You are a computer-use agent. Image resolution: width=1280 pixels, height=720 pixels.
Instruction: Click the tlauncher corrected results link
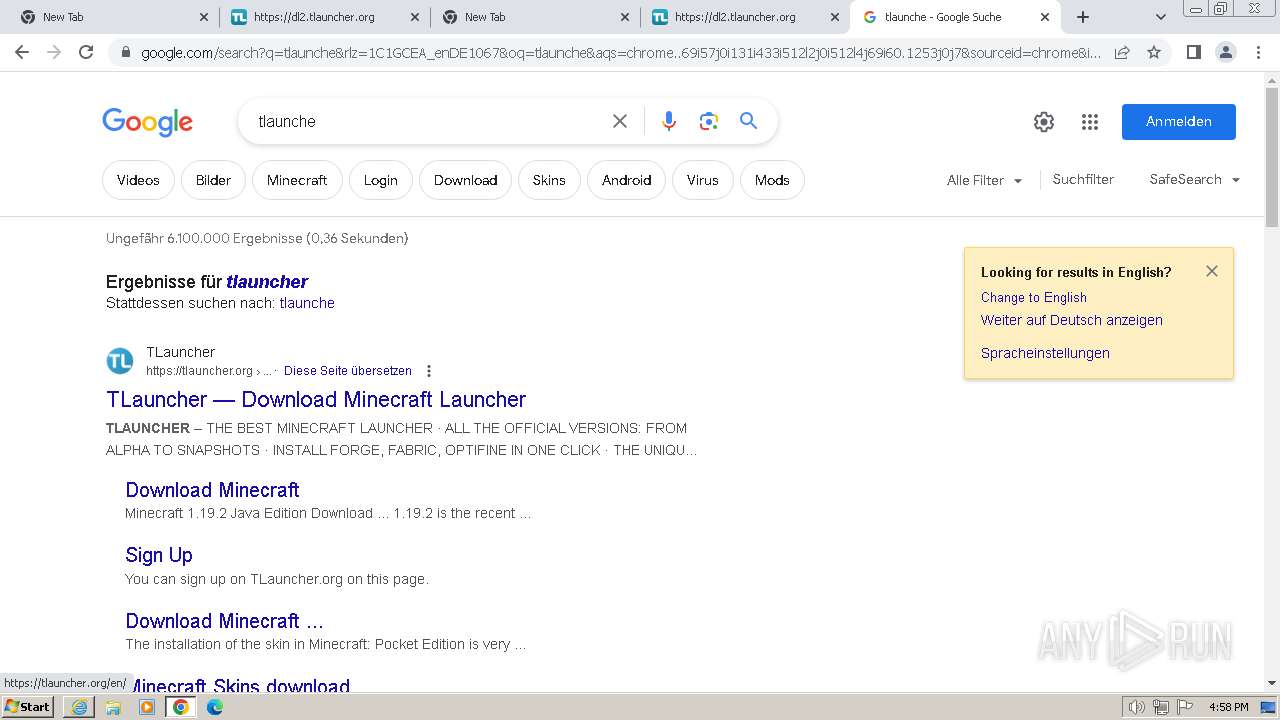pos(267,282)
